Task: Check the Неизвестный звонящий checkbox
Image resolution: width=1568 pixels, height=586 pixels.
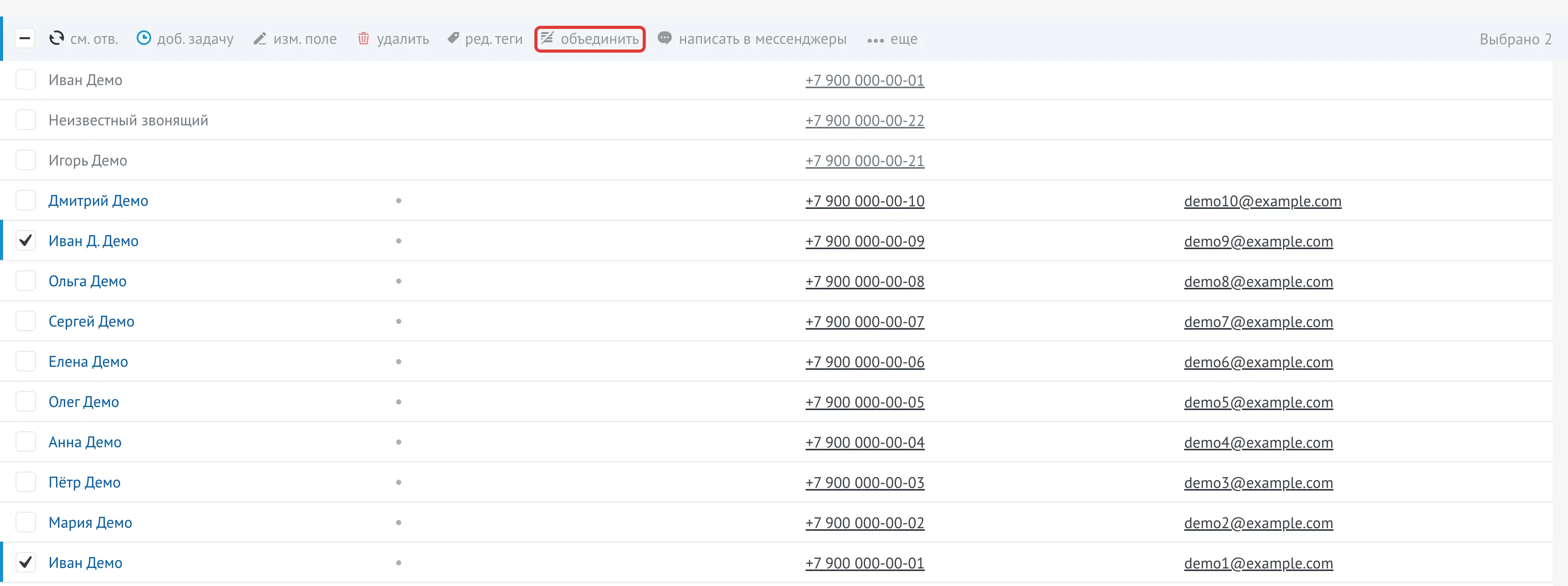Action: [26, 120]
